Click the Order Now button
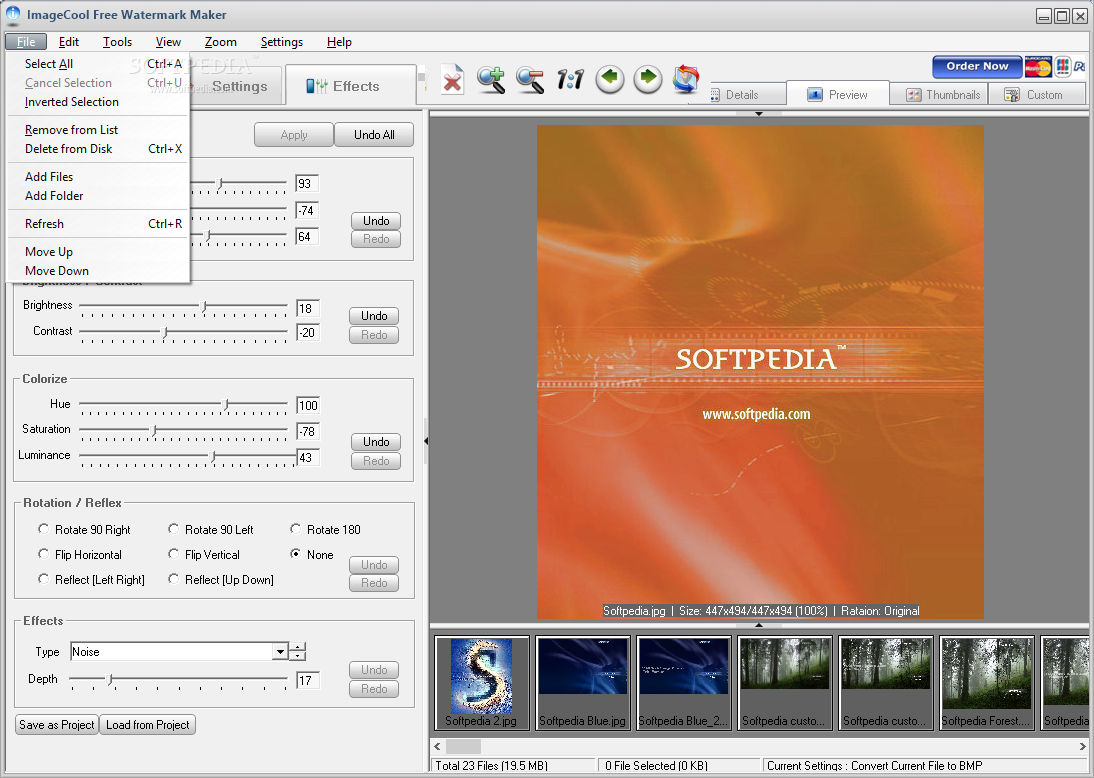This screenshot has height=778, width=1094. (977, 66)
